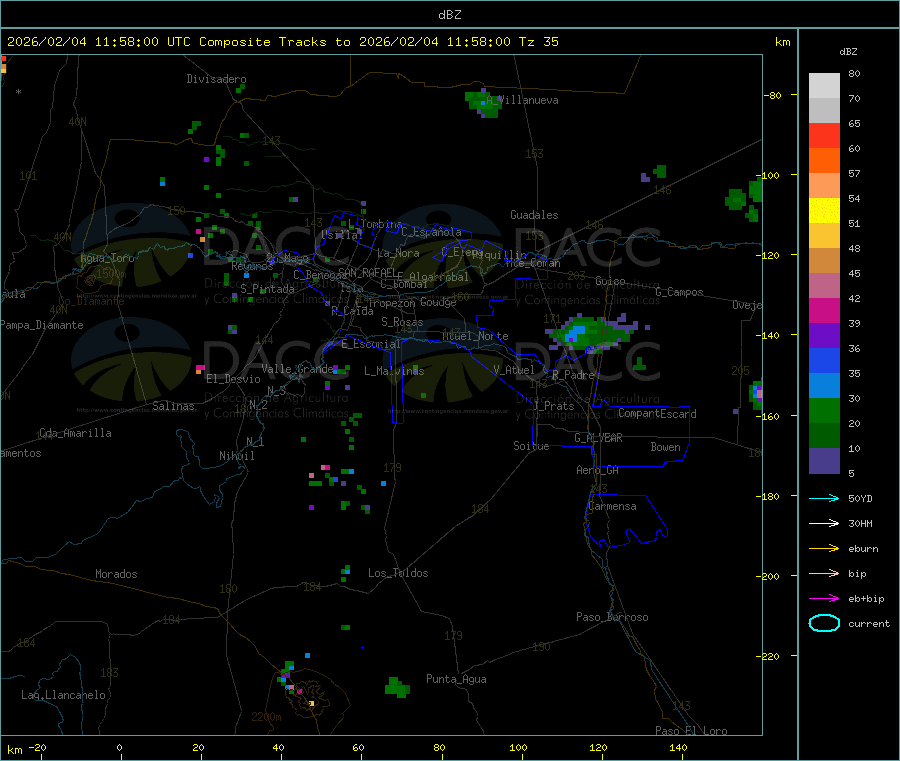Click the Carmensa map label
900x761 pixels.
[612, 506]
